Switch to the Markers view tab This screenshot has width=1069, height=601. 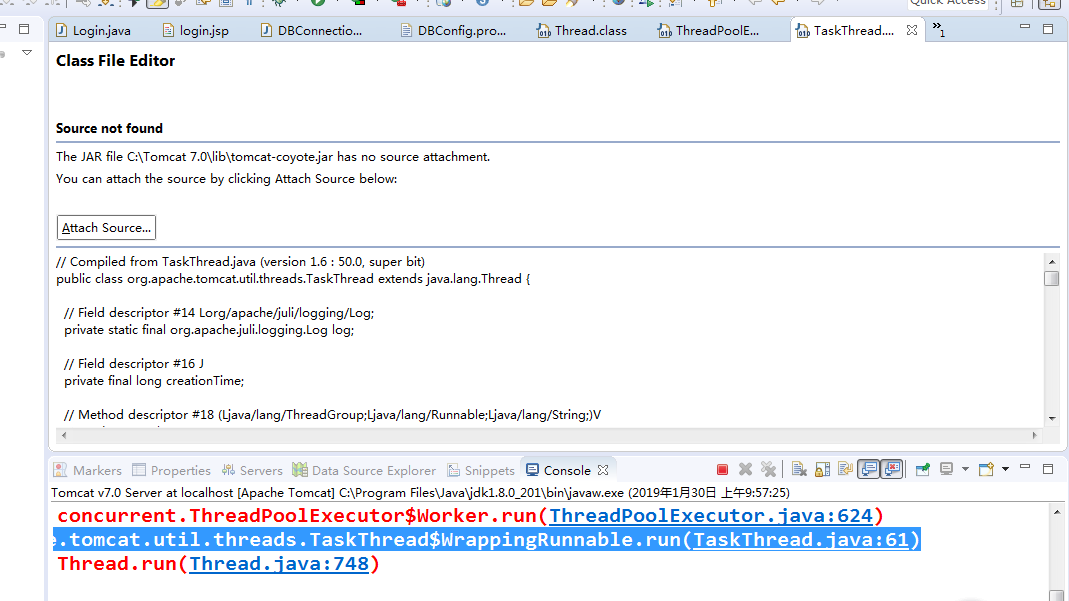(x=88, y=470)
